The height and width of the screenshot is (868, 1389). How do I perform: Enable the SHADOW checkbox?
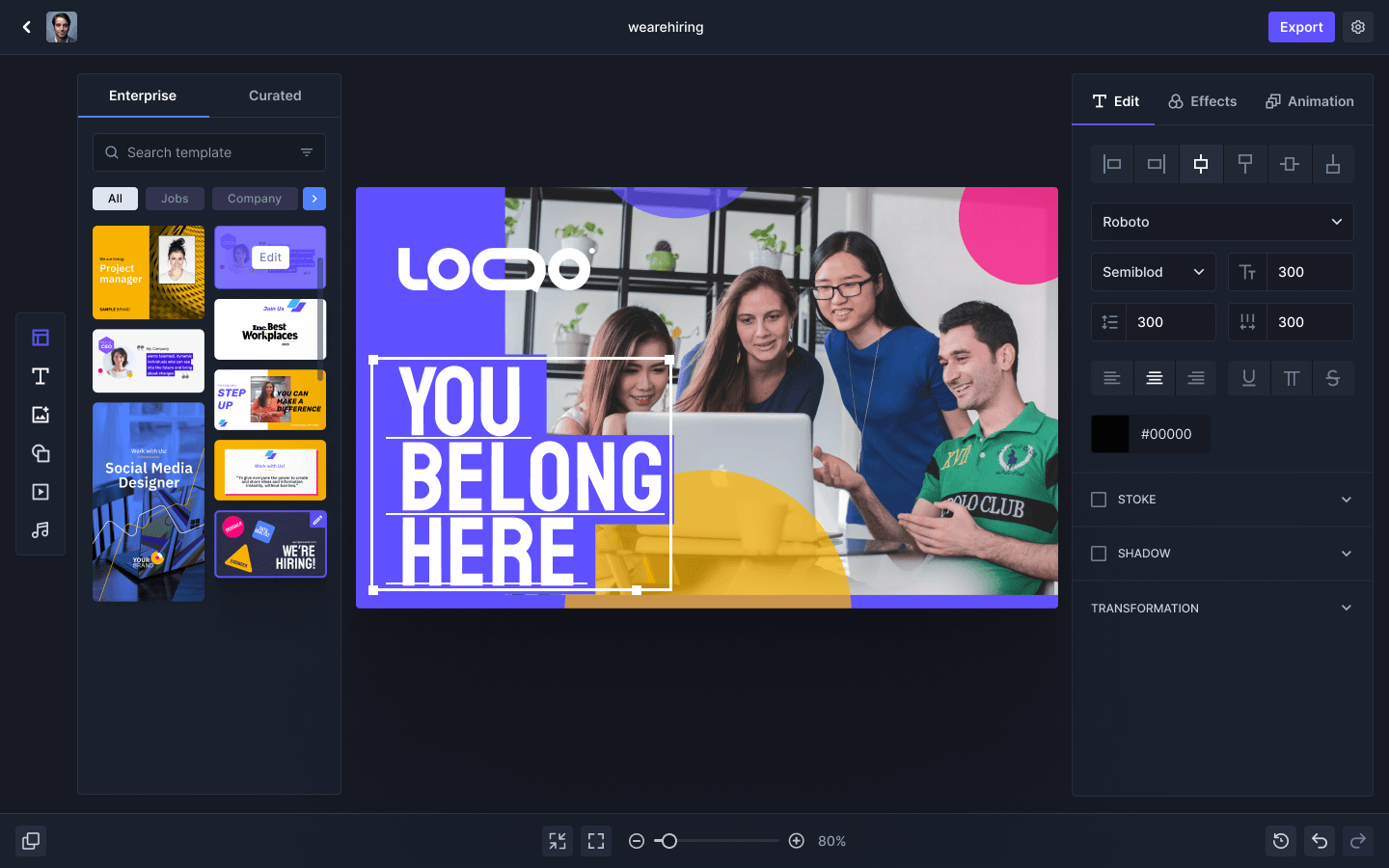point(1098,554)
